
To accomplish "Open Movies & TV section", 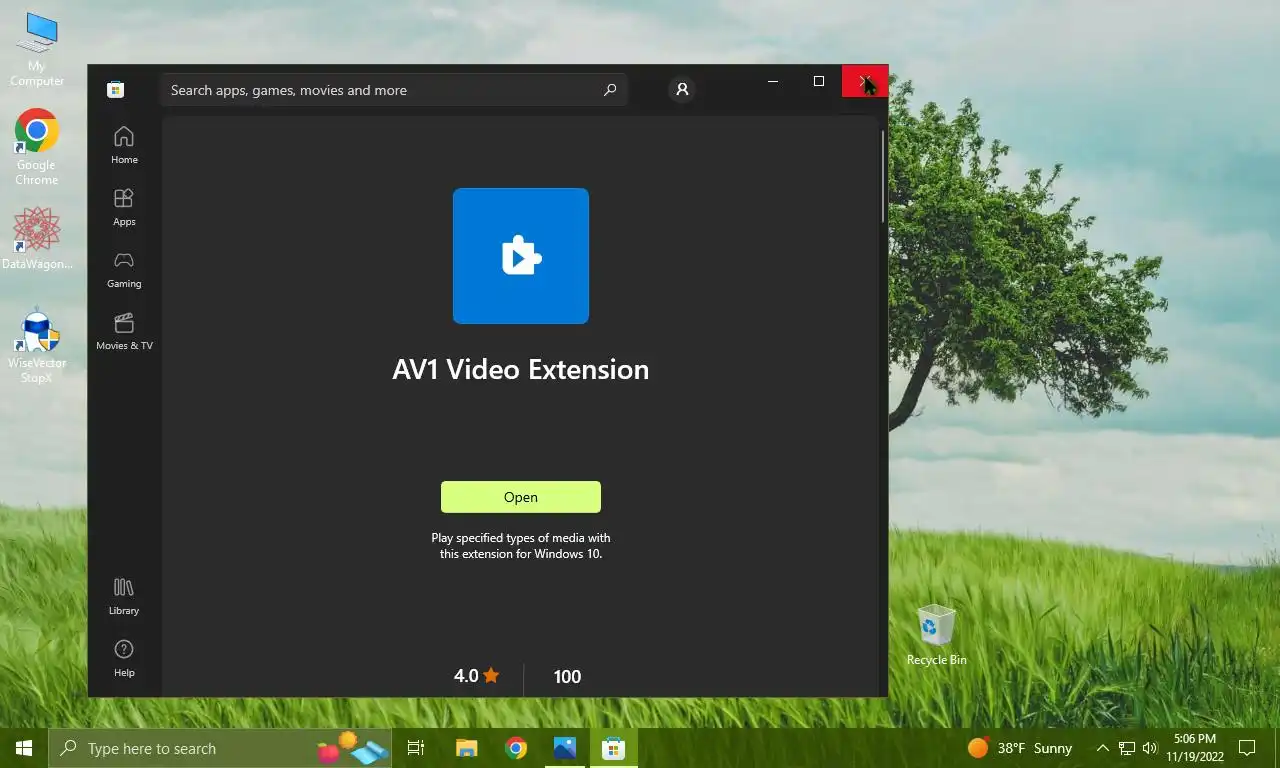I will [x=124, y=331].
